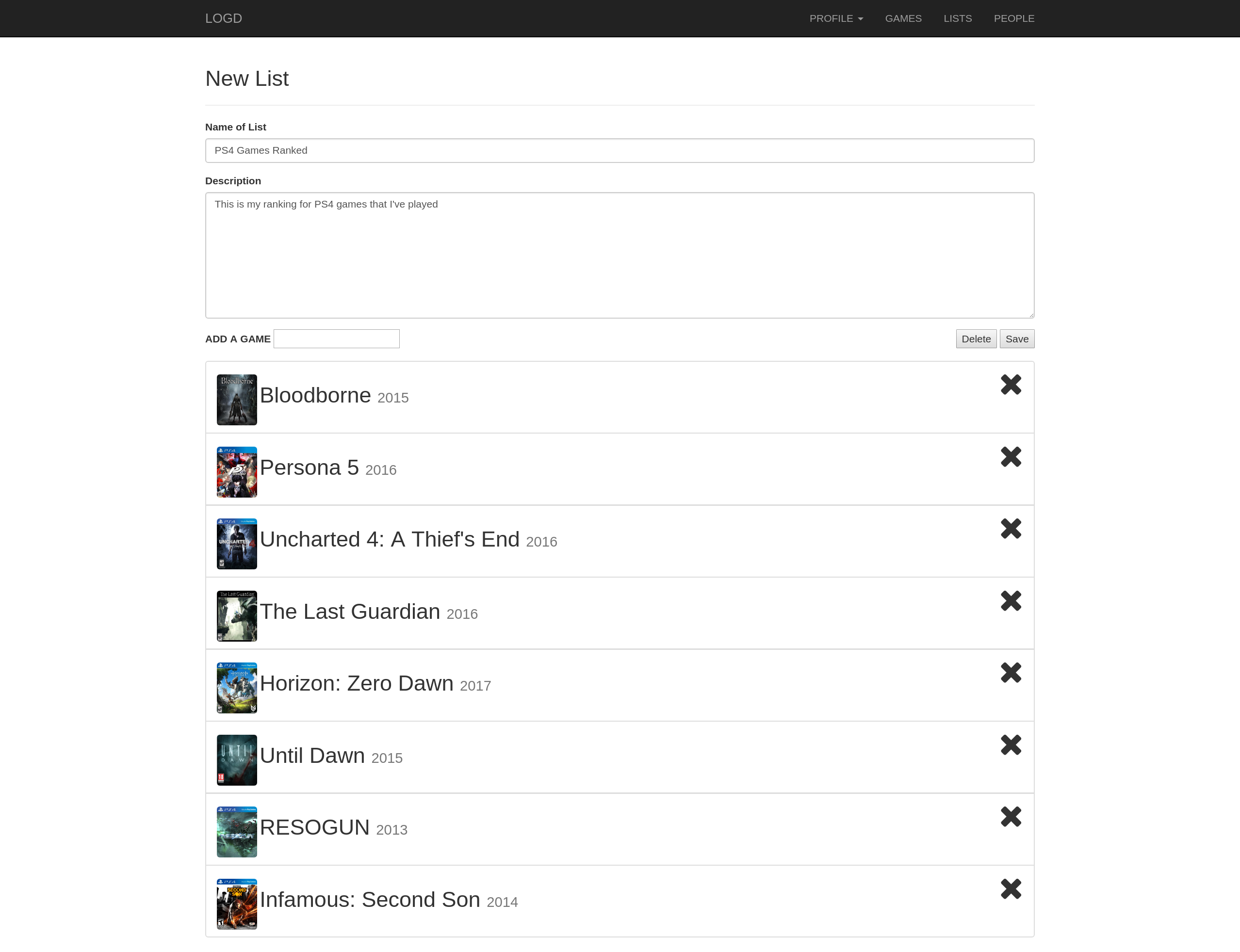The image size is (1240, 952).
Task: Open the Uncharted 4 cover thumbnail
Action: tap(237, 544)
